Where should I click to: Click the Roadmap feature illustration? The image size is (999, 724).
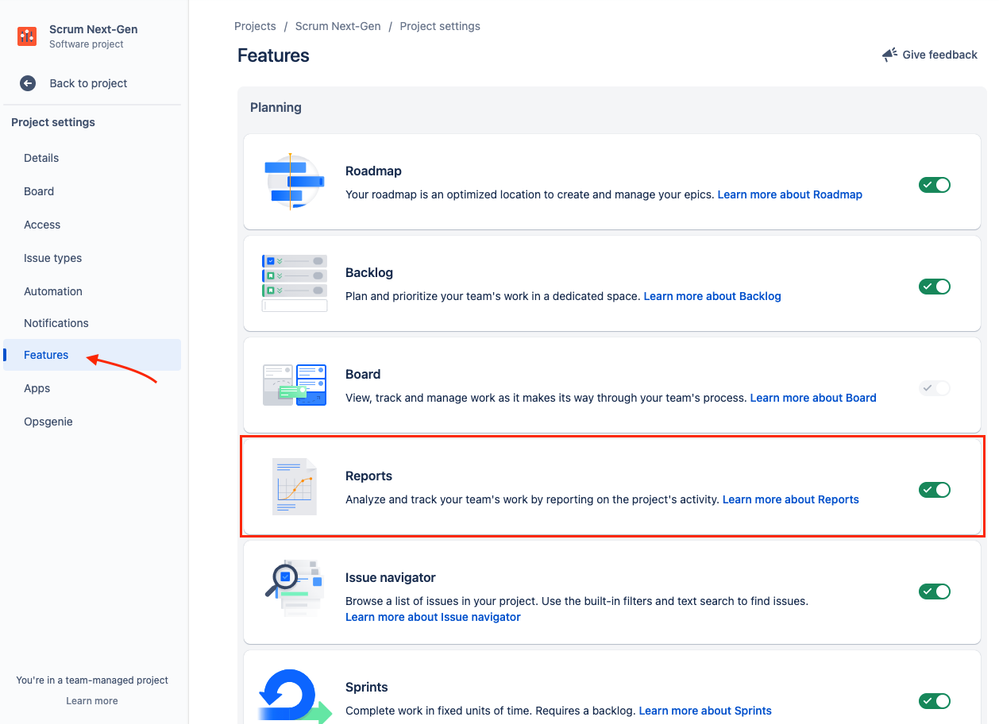pos(294,182)
